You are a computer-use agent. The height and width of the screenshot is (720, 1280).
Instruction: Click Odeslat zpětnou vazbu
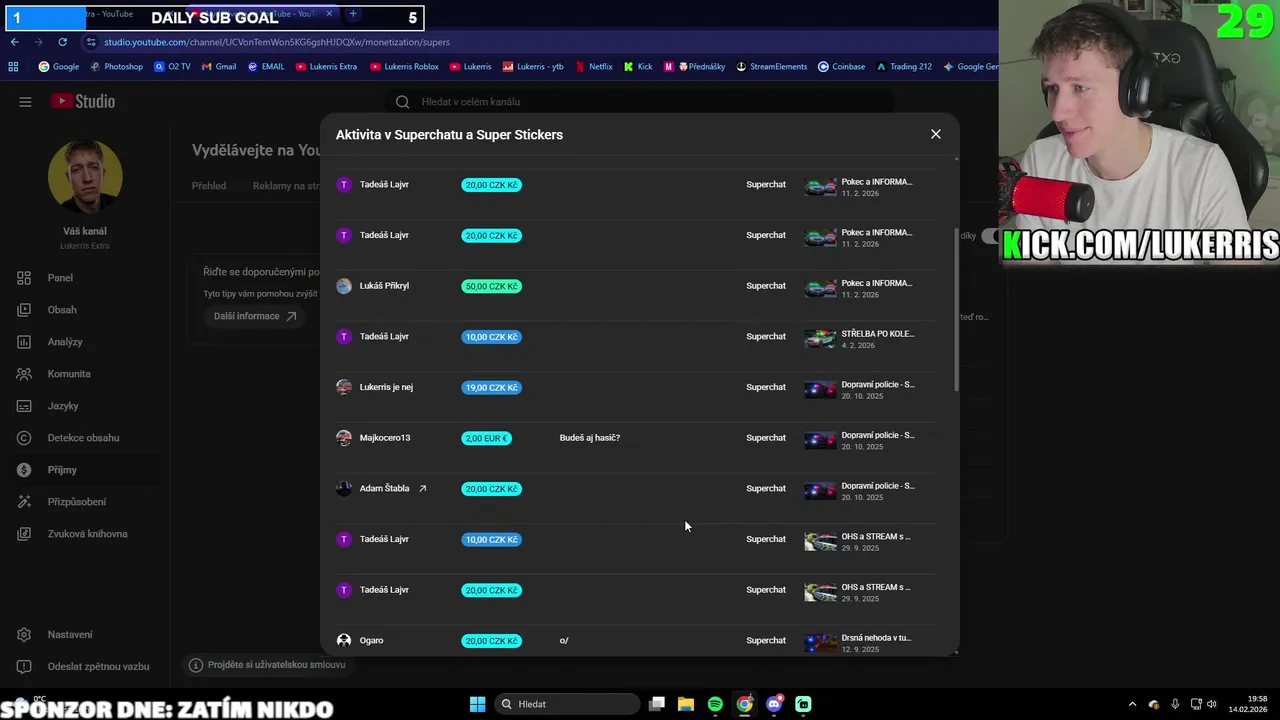point(98,666)
